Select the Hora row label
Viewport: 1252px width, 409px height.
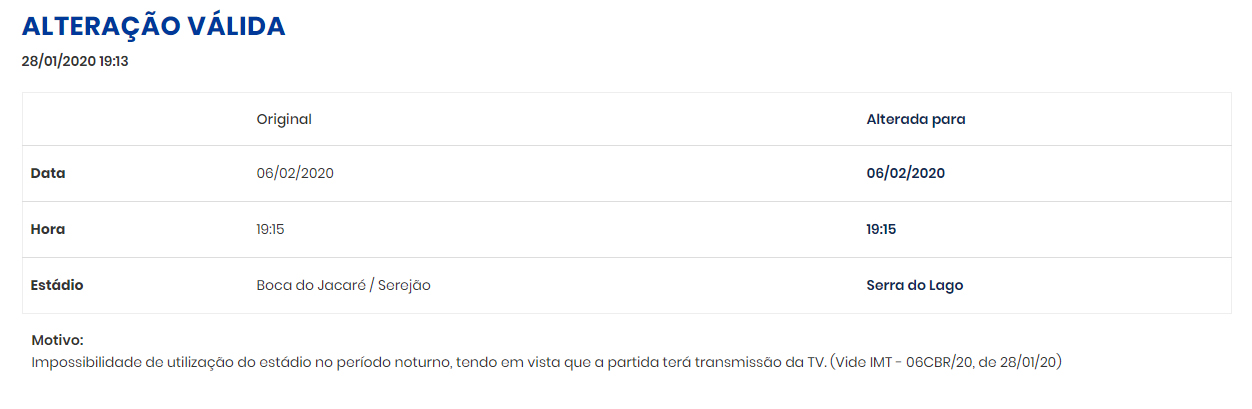(x=48, y=229)
